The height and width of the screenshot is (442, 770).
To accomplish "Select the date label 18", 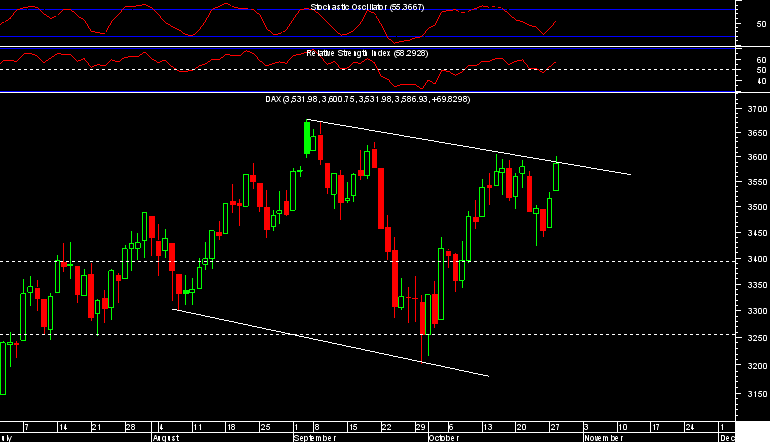I will pos(231,427).
